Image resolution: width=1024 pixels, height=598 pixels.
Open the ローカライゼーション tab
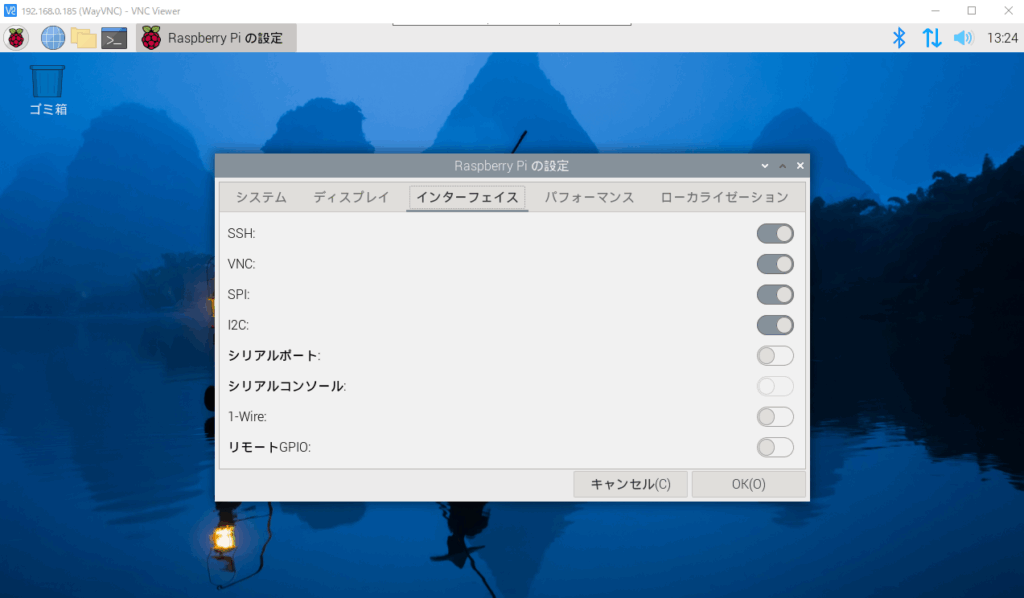click(724, 197)
